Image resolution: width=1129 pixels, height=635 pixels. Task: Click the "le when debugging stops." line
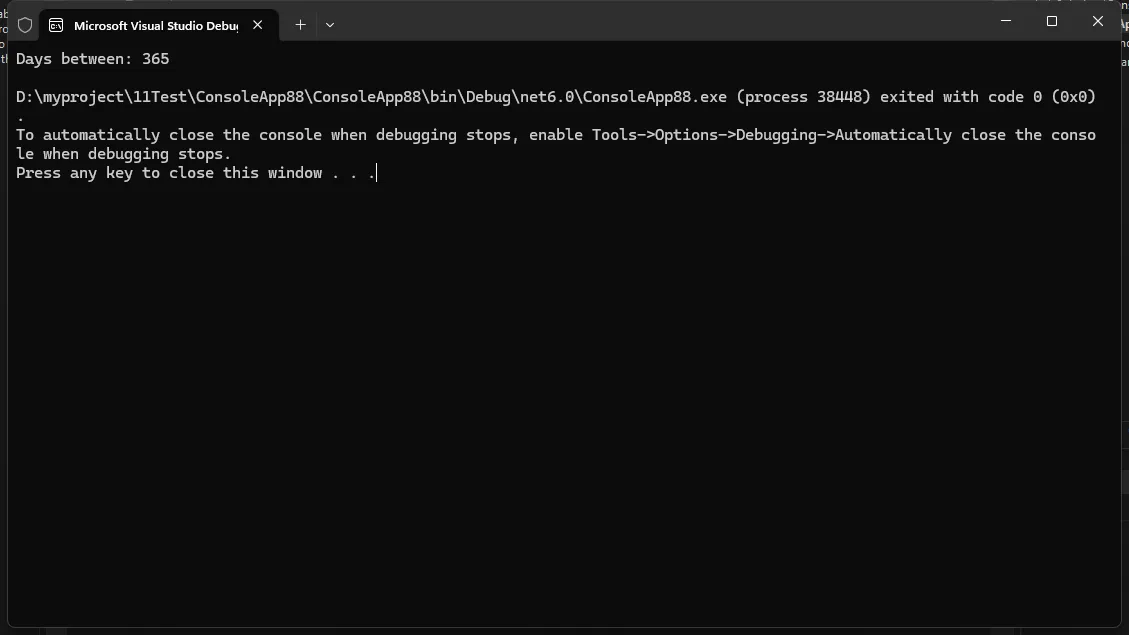tap(123, 154)
